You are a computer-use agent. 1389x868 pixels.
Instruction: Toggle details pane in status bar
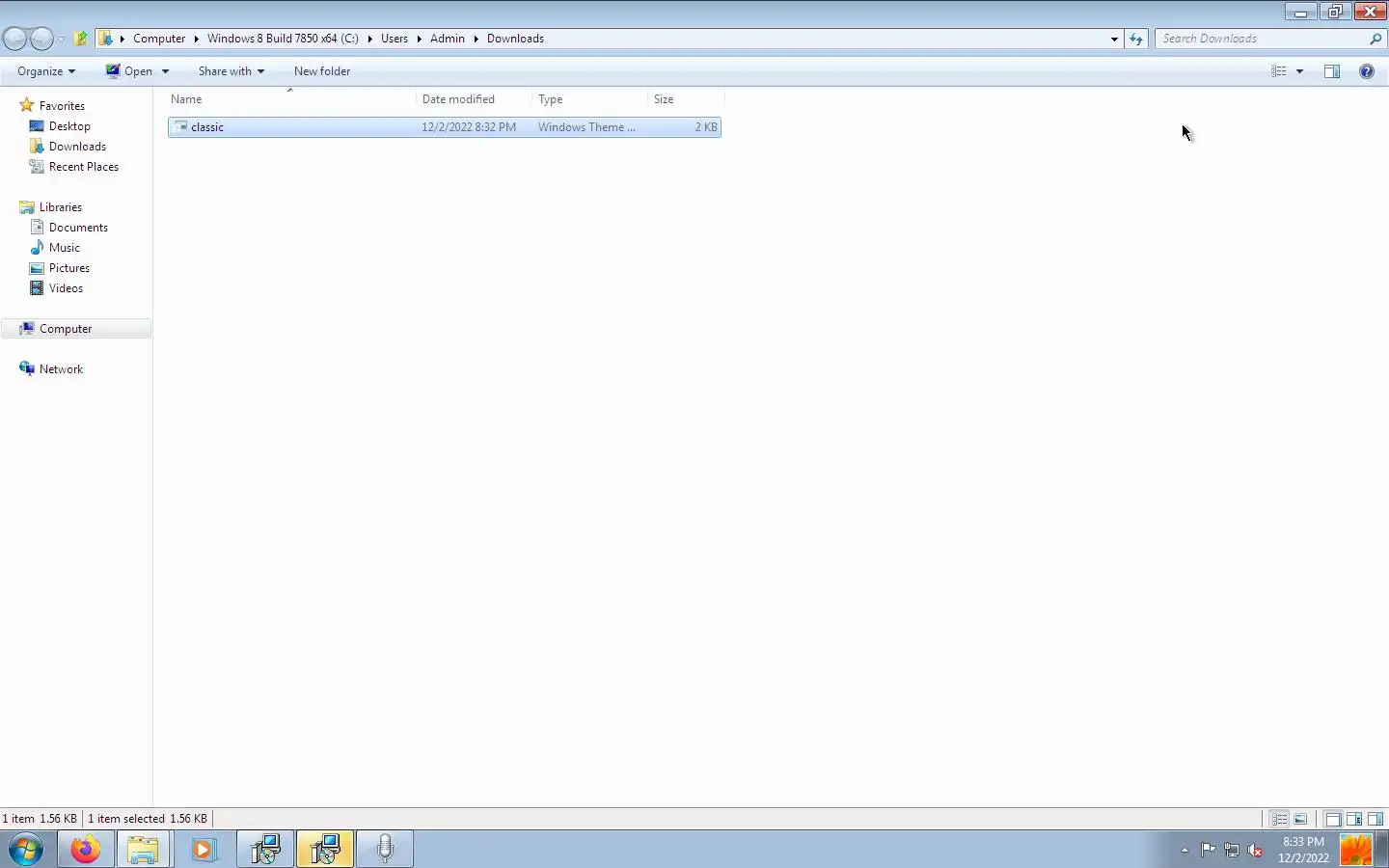pyautogui.click(x=1354, y=819)
